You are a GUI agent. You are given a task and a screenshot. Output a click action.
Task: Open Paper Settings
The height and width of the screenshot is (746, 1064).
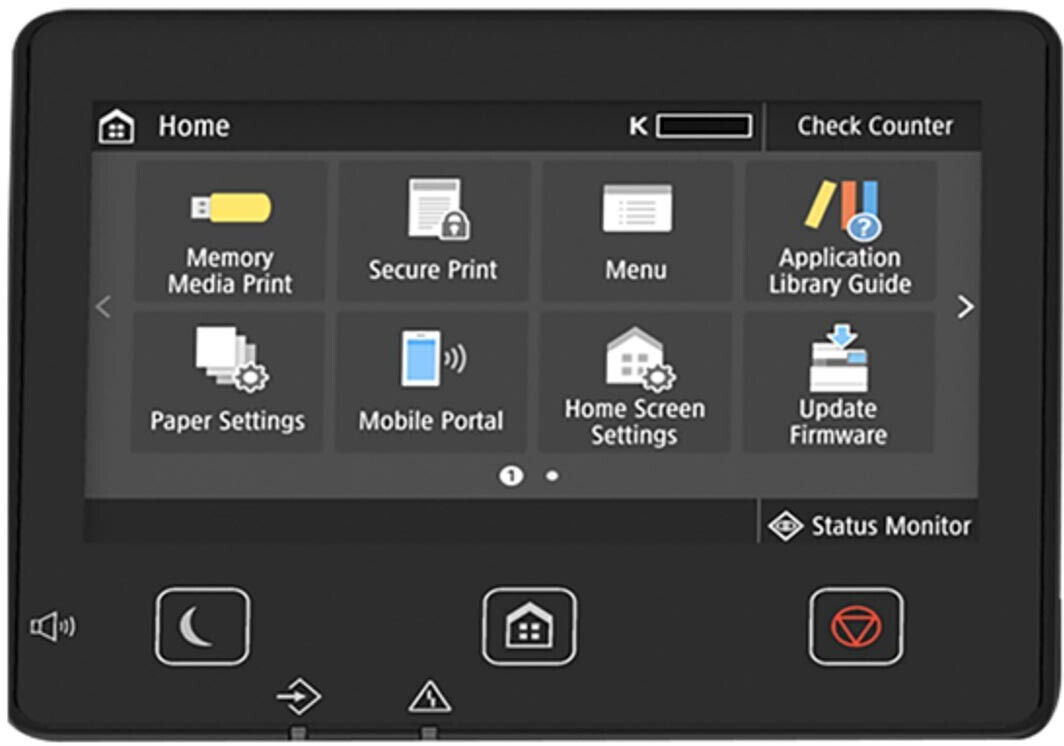tap(228, 382)
